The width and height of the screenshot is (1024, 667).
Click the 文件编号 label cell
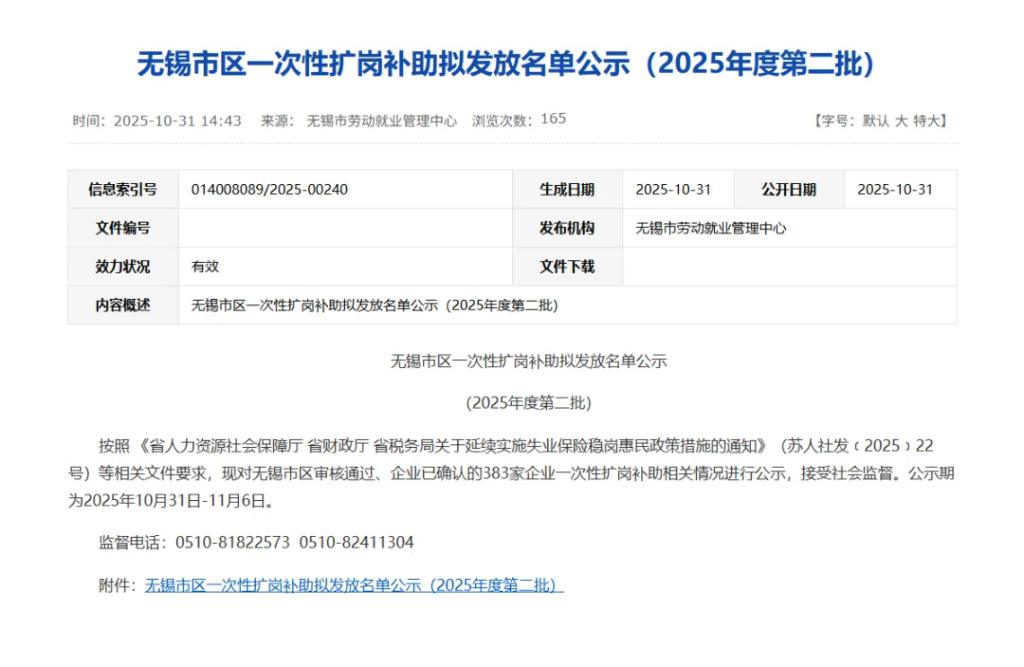[123, 228]
